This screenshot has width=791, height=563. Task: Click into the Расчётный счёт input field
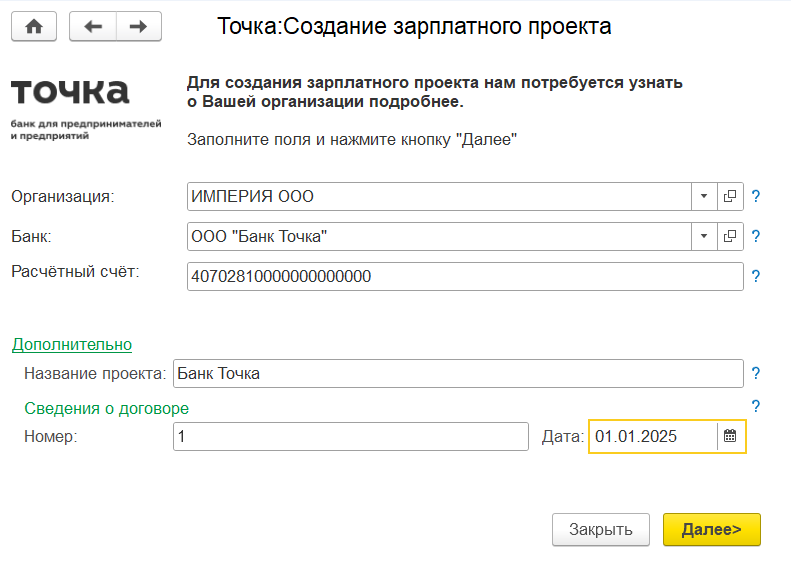click(x=464, y=277)
